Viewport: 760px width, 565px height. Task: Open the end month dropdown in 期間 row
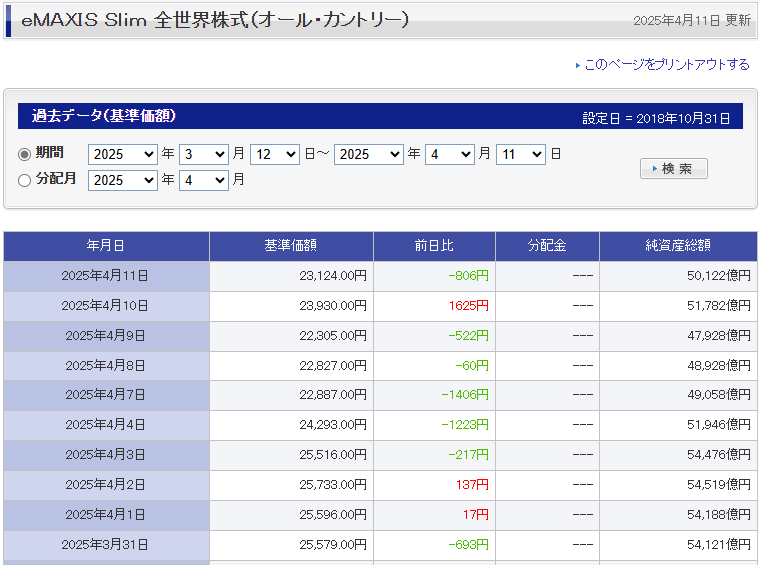[x=449, y=154]
